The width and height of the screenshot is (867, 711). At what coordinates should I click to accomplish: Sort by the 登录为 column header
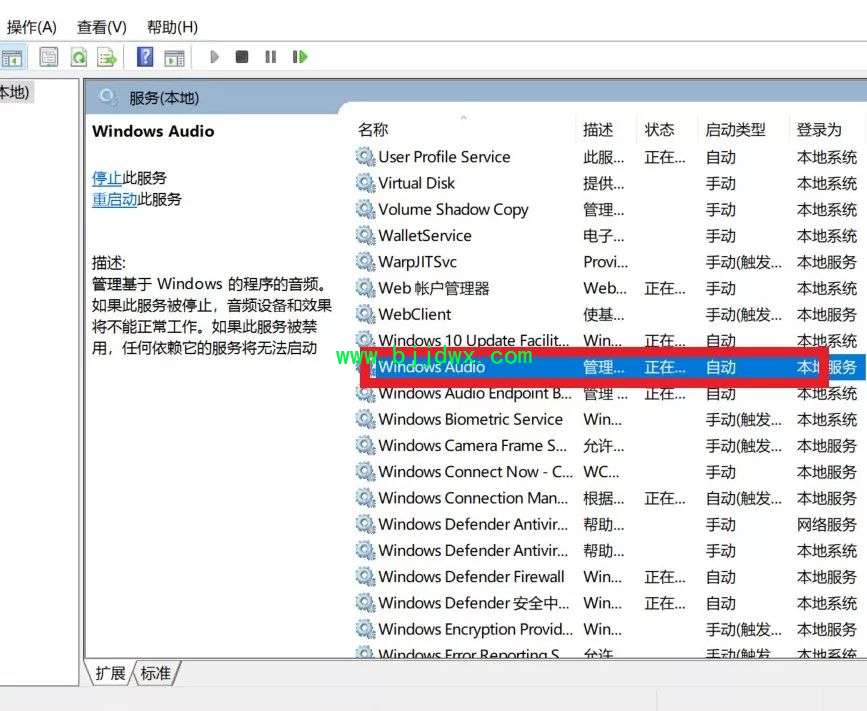[819, 129]
